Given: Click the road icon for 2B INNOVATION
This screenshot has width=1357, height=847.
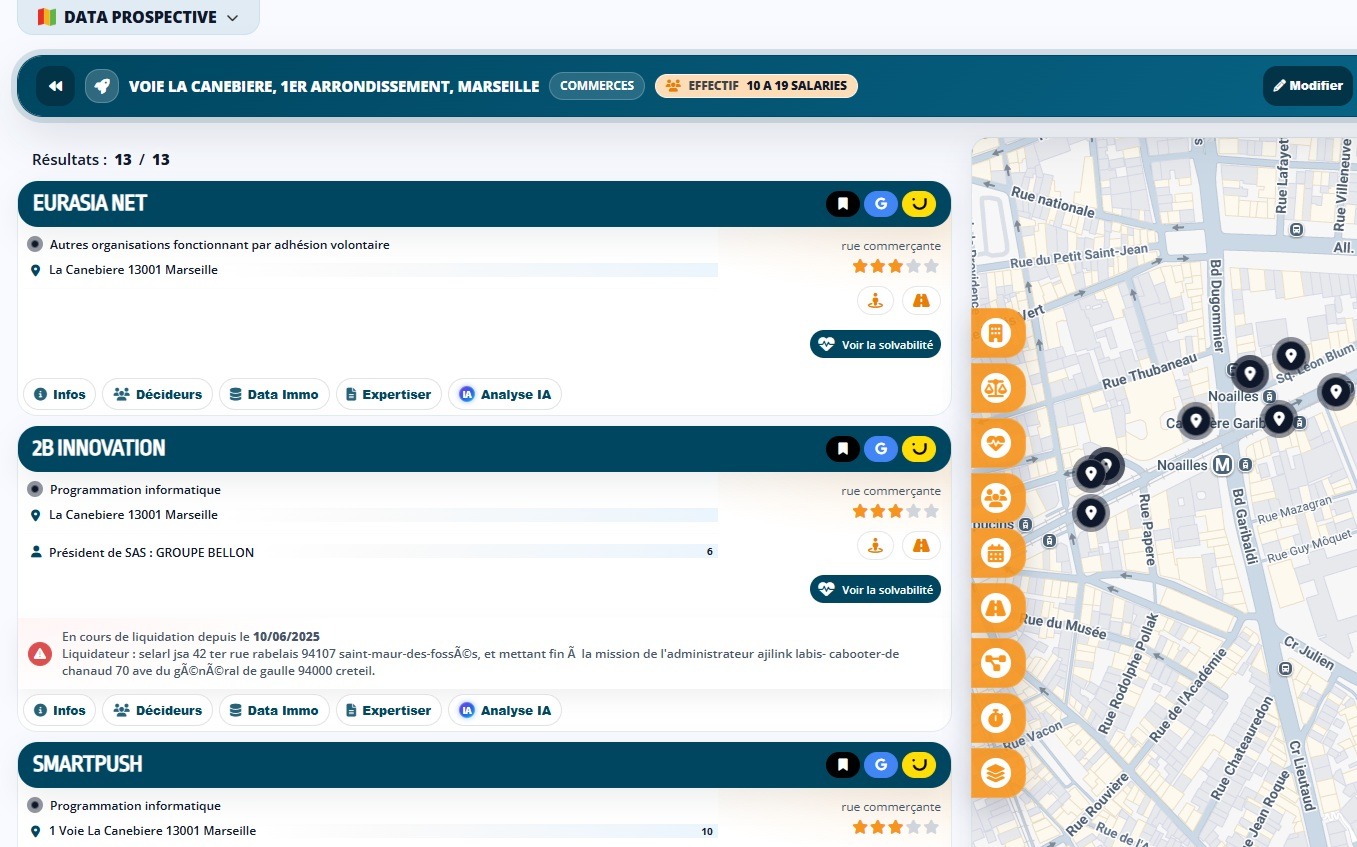Looking at the screenshot, I should click(921, 545).
